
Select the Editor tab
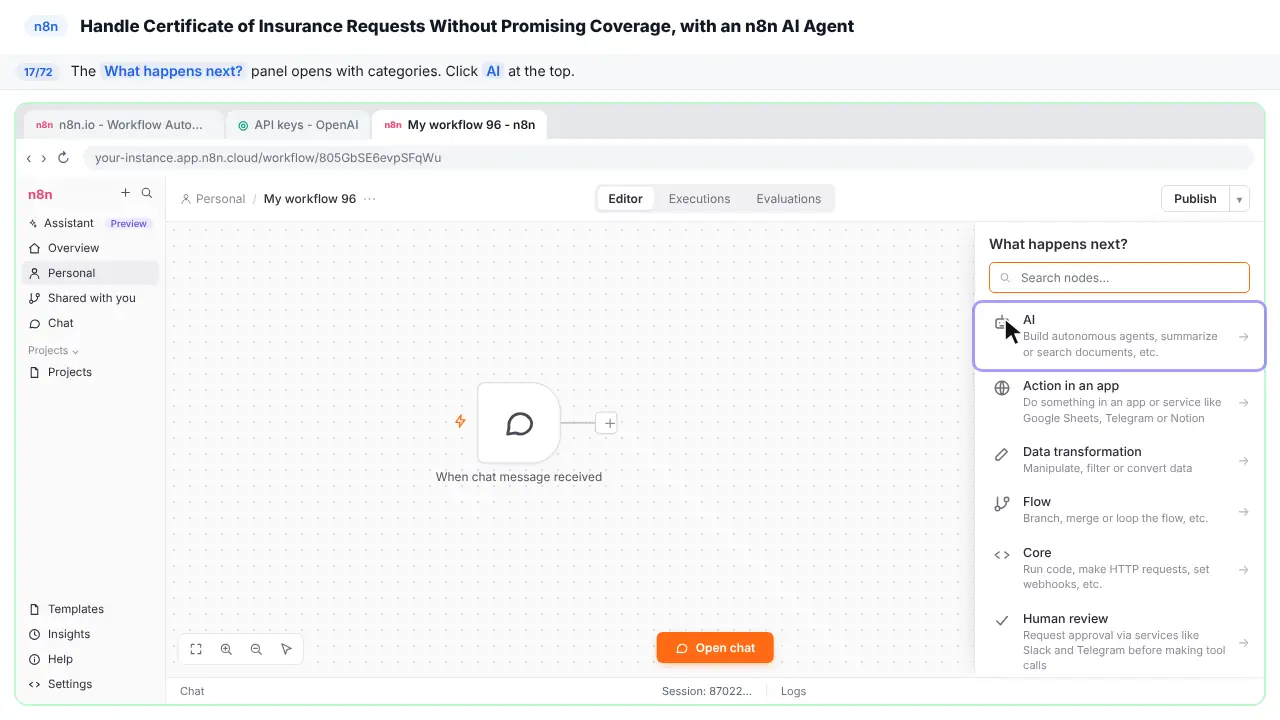pos(625,199)
